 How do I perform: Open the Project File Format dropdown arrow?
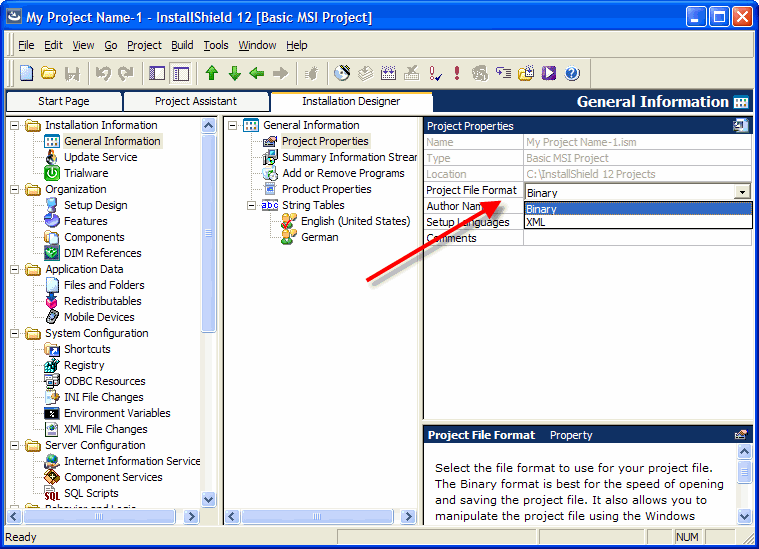741,192
